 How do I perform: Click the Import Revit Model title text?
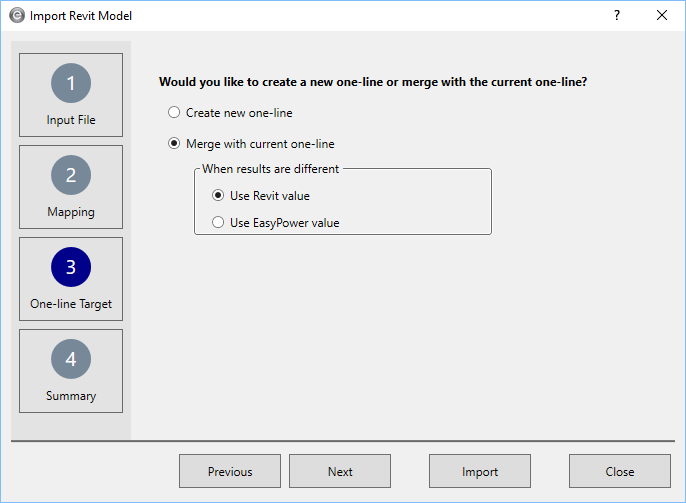coord(81,16)
